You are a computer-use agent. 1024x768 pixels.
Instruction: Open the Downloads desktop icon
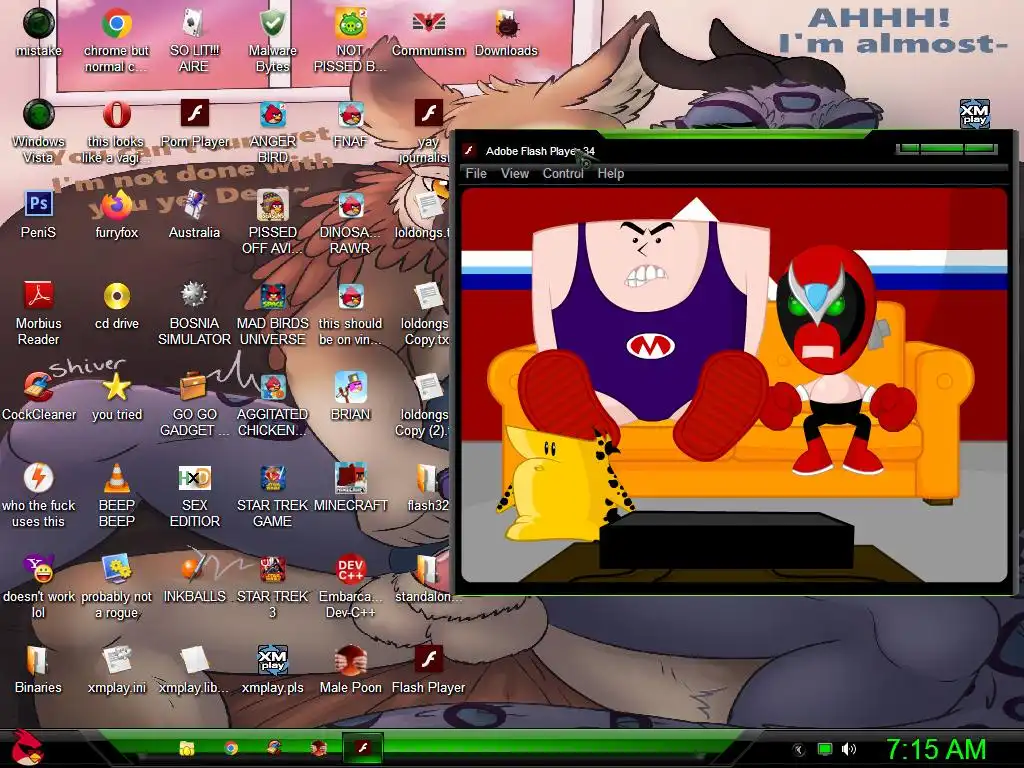506,33
